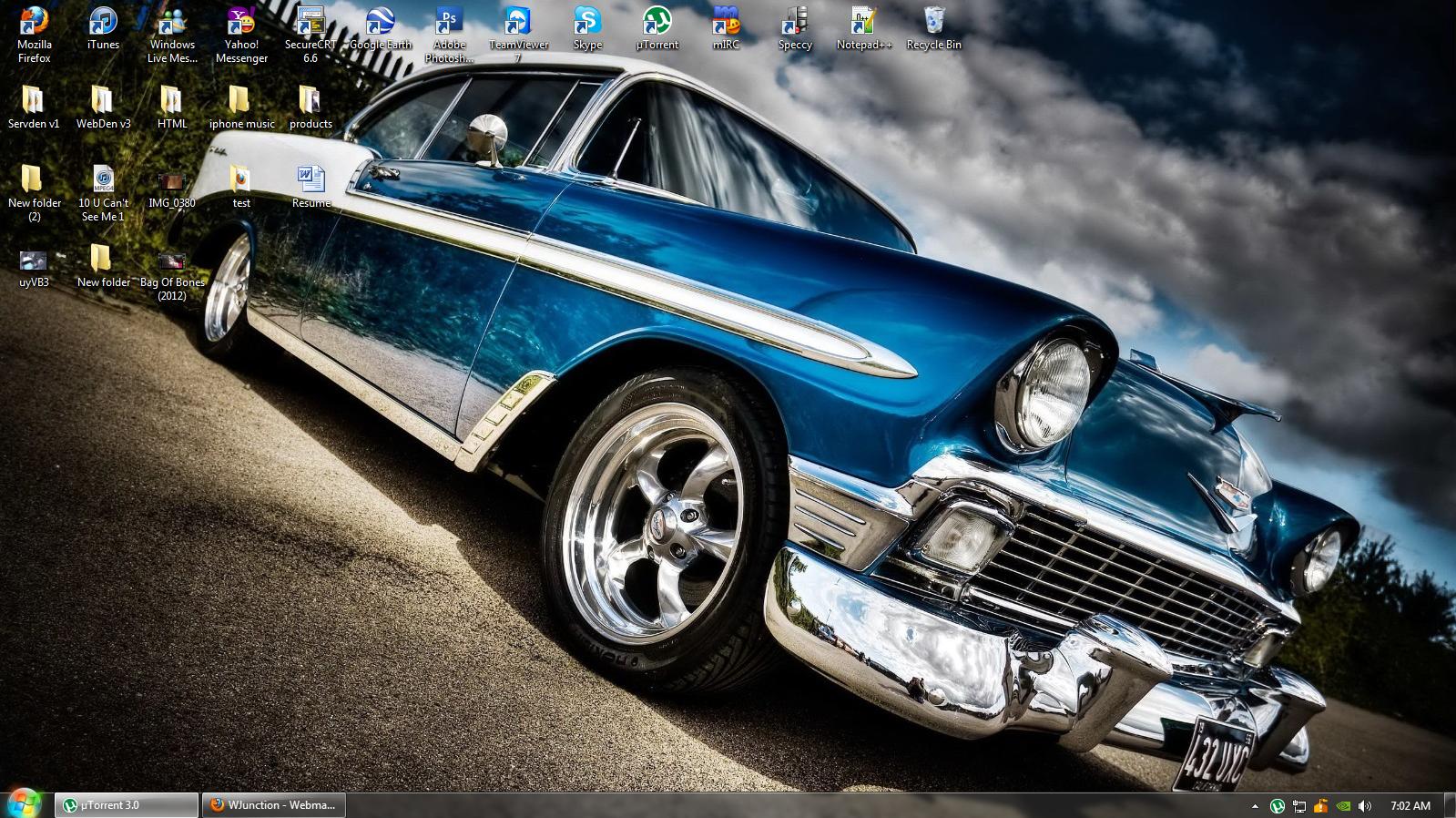Screen dimensions: 1456x818
Task: Select the Yahoo! Messenger icon
Action: (241, 35)
